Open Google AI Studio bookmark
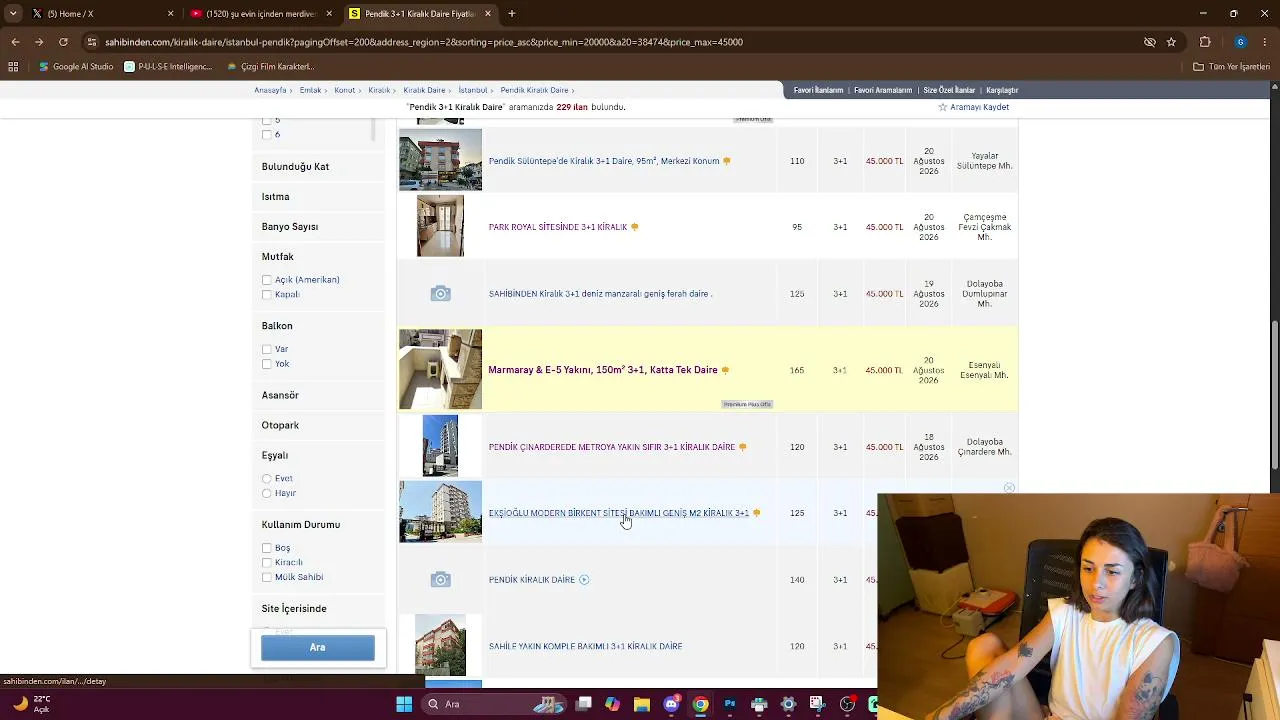 76,67
